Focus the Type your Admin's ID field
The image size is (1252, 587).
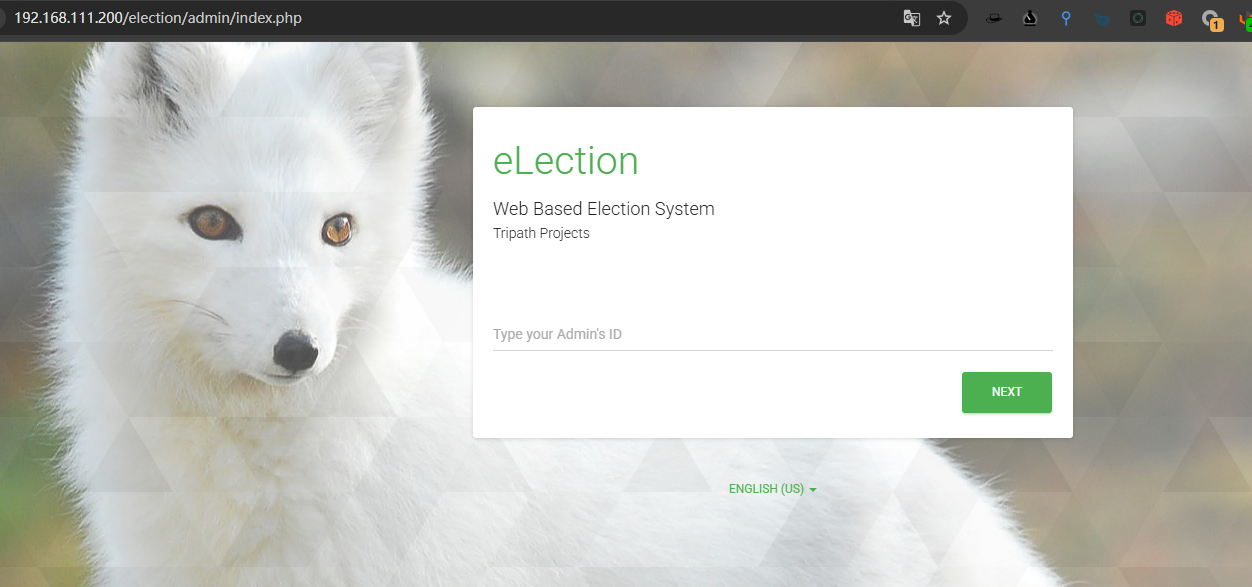click(772, 334)
